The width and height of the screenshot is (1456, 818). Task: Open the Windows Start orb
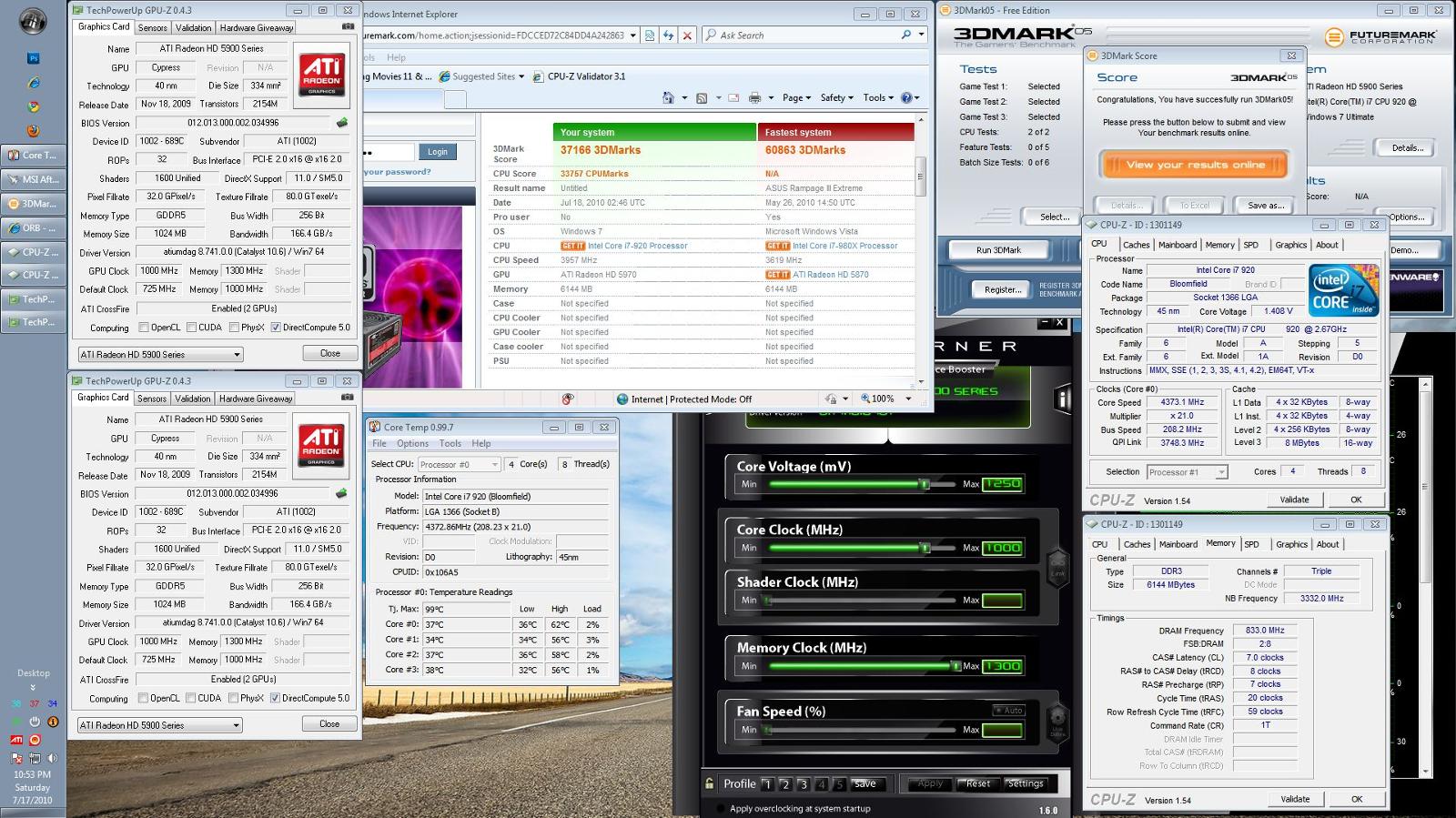(33, 20)
